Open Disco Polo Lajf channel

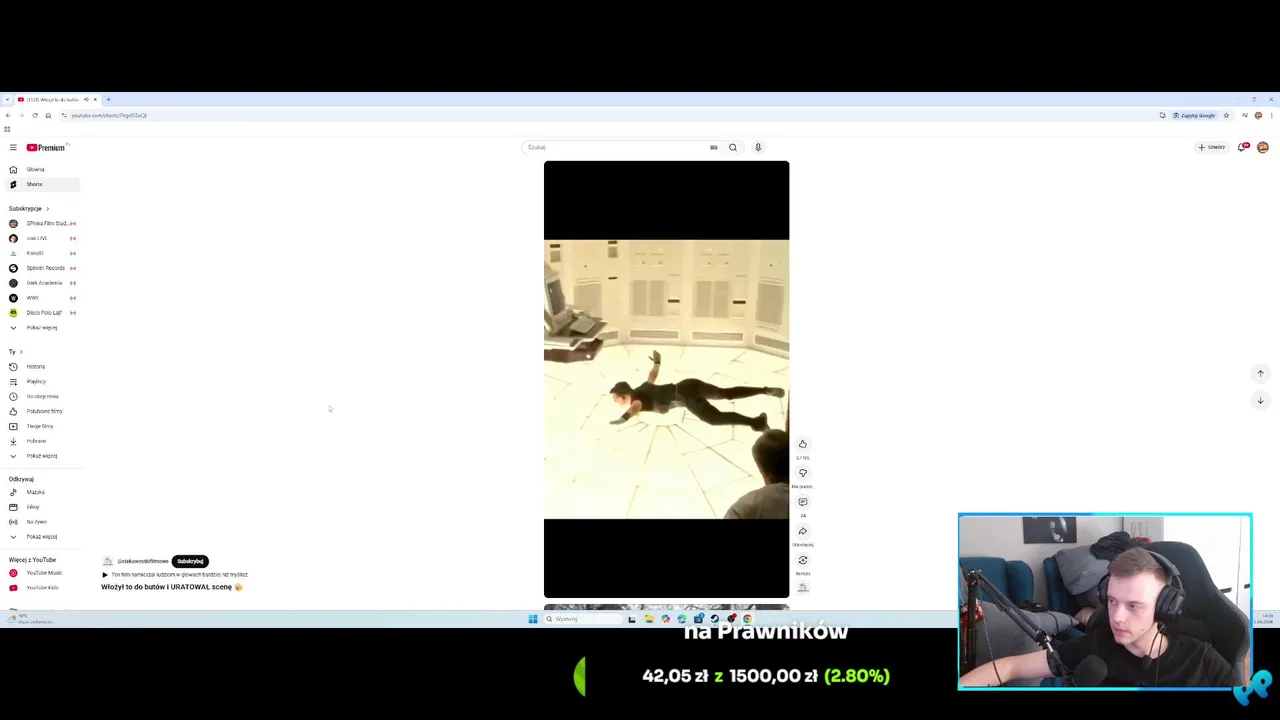coord(40,313)
